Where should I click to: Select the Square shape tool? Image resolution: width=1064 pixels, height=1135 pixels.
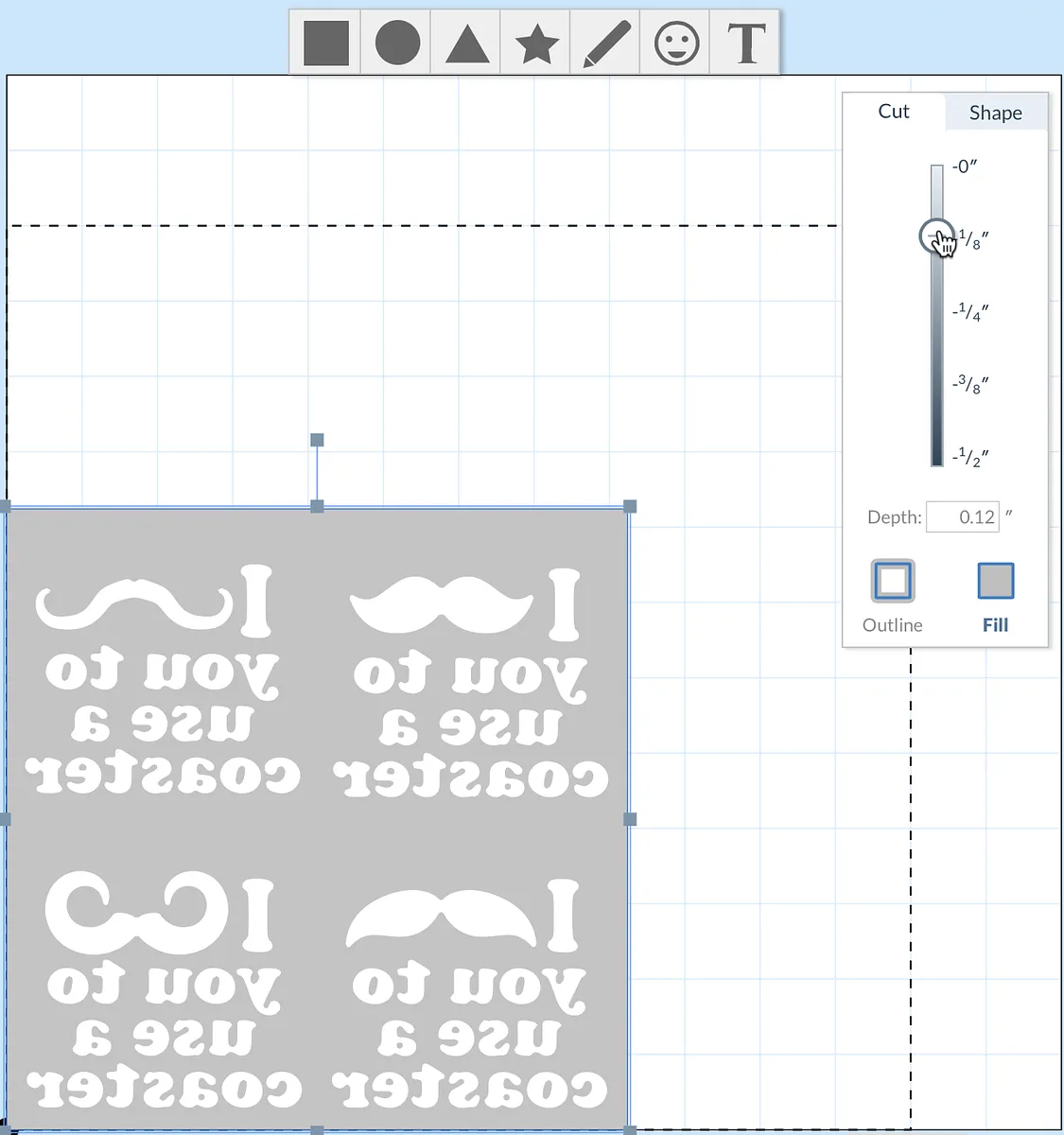[325, 44]
